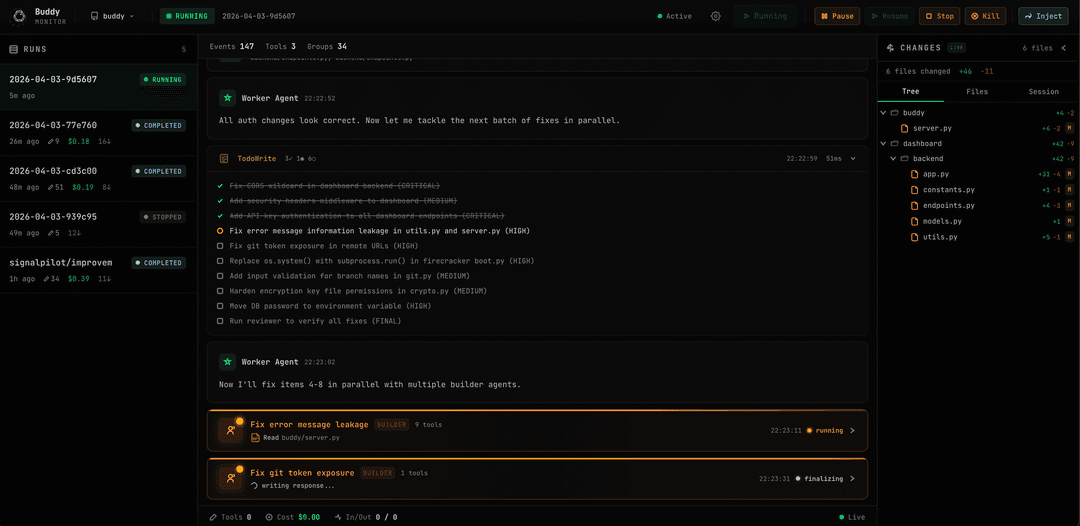The height and width of the screenshot is (526, 1080).
Task: Toggle 'Move DB password to environment variable' checkbox
Action: (x=220, y=306)
